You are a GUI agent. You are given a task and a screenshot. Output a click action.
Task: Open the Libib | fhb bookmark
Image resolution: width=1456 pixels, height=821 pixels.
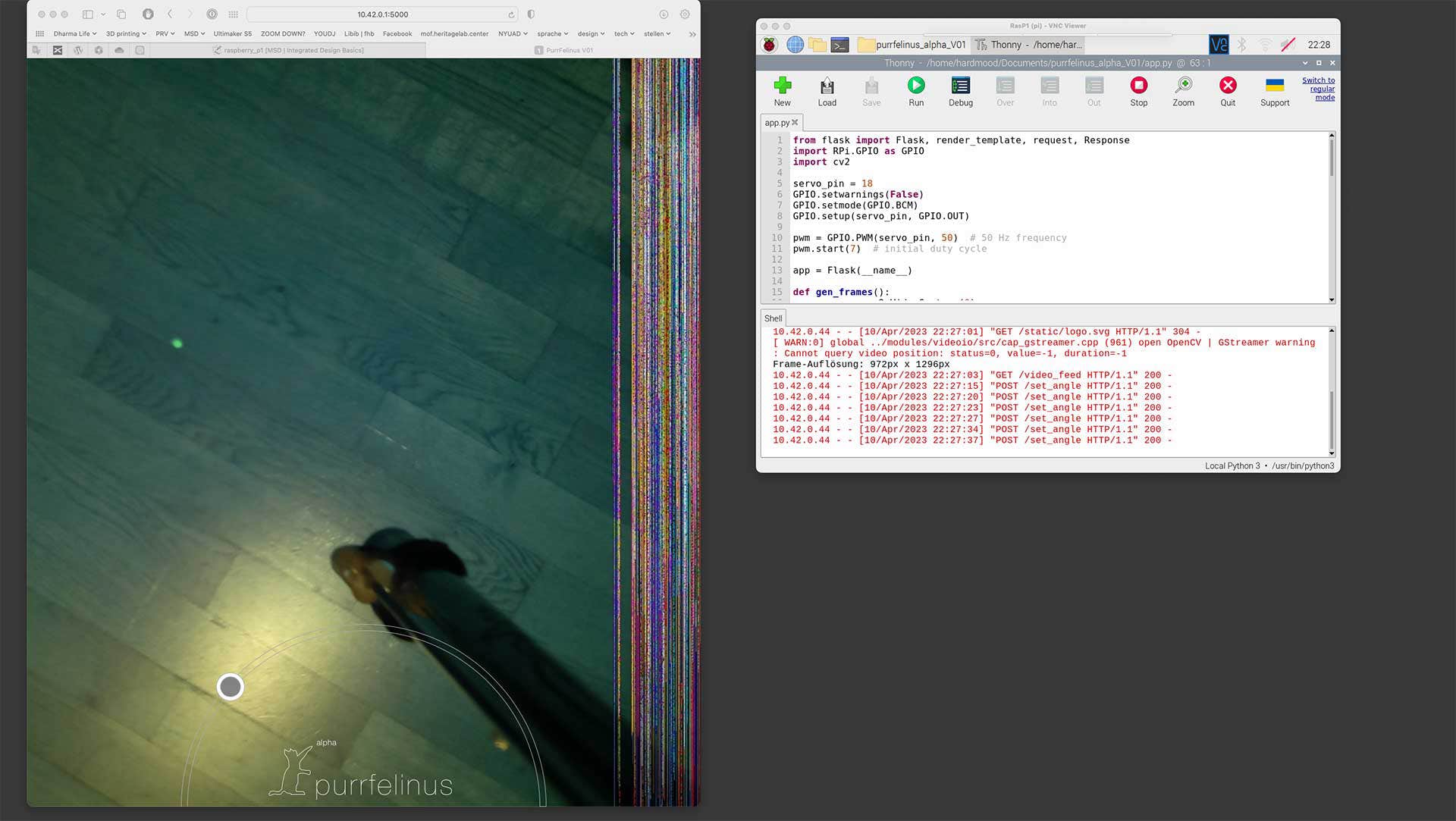pyautogui.click(x=359, y=34)
